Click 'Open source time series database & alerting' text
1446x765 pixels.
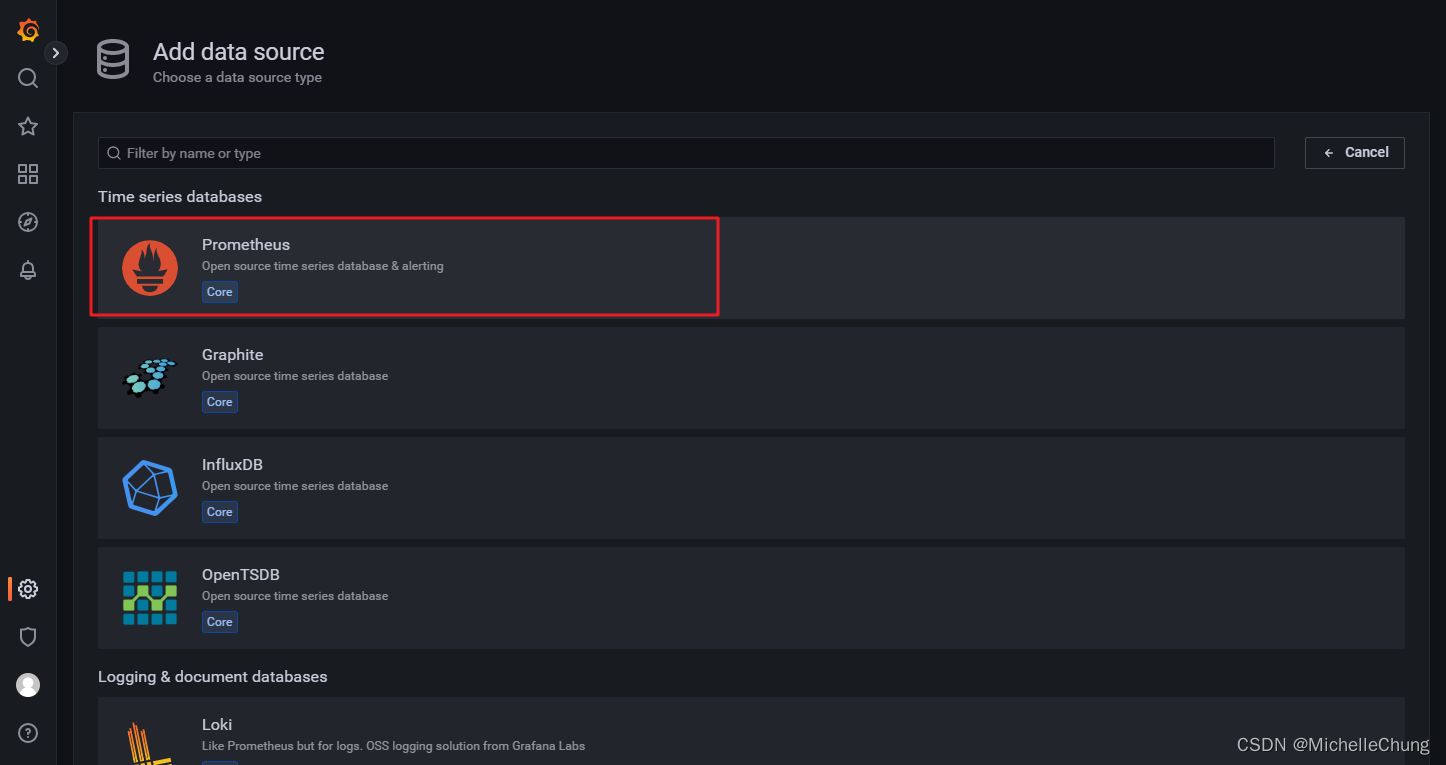pyautogui.click(x=323, y=266)
